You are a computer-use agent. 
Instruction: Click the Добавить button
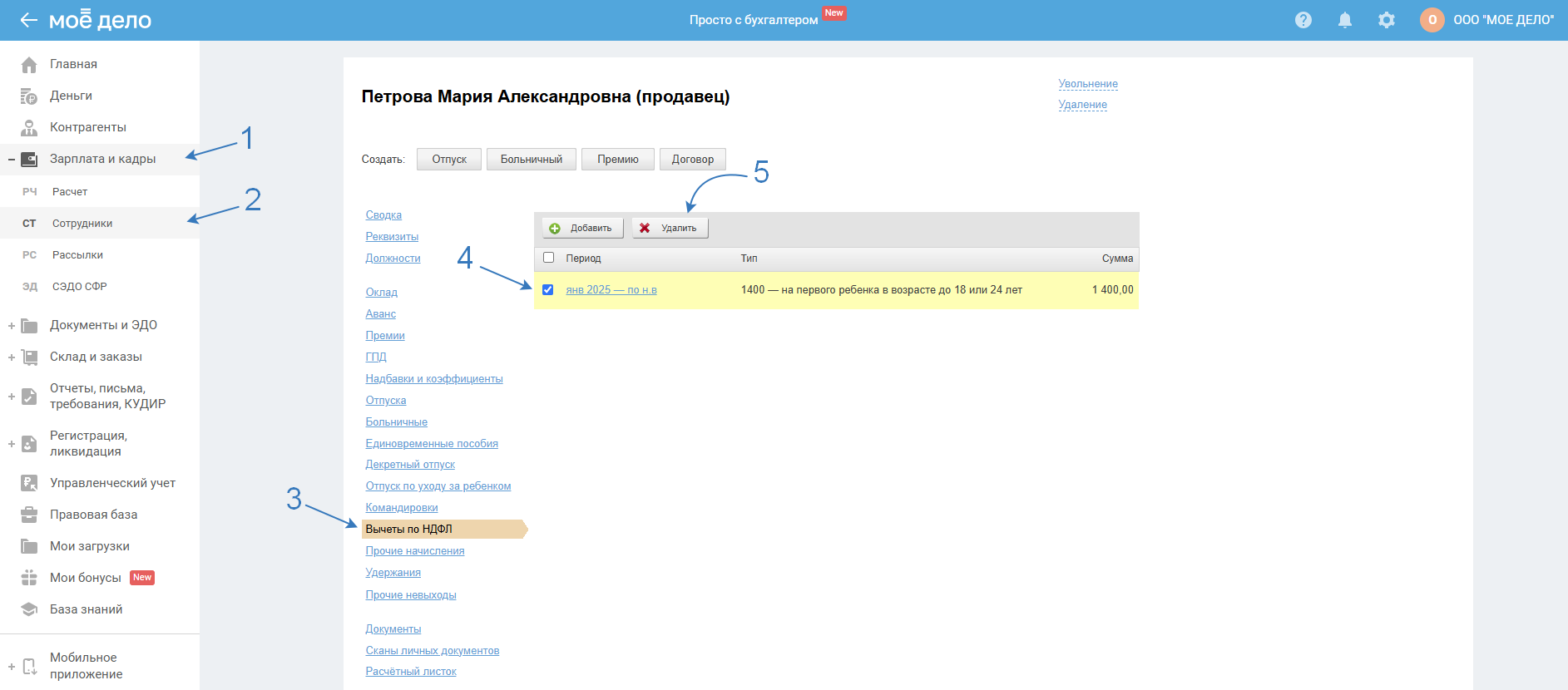tap(582, 228)
